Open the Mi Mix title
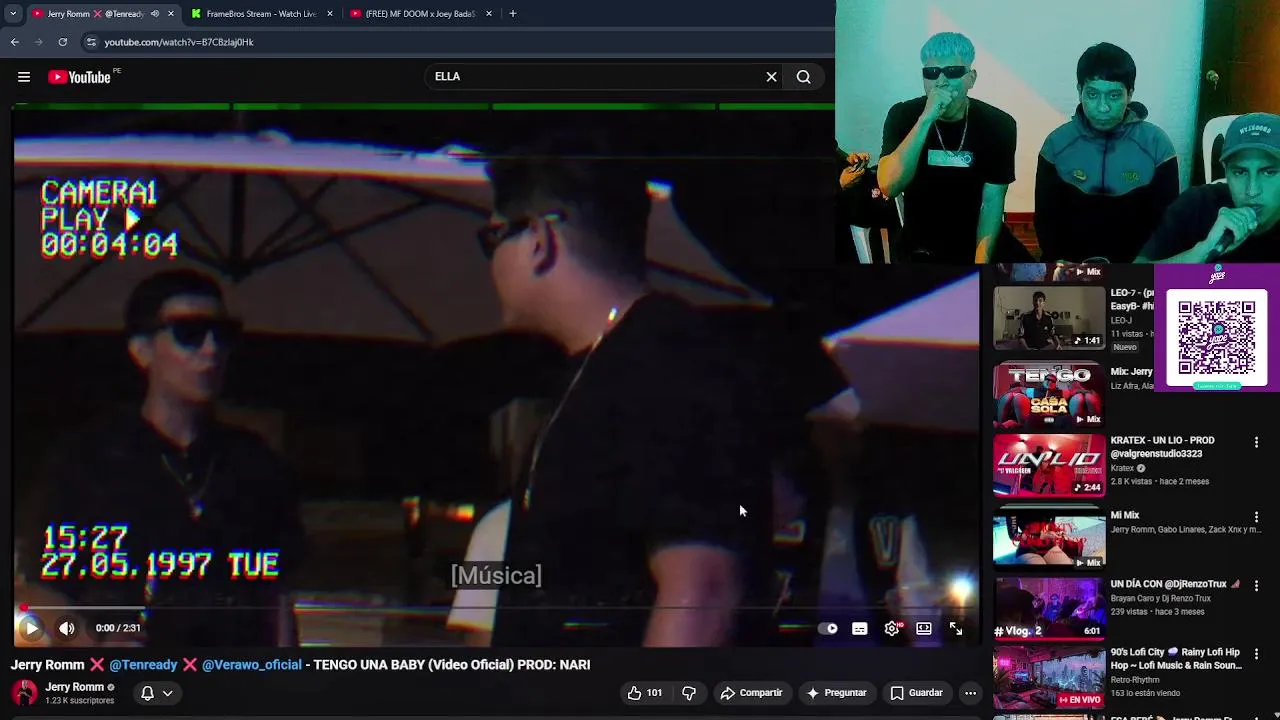The height and width of the screenshot is (720, 1280). click(1125, 516)
